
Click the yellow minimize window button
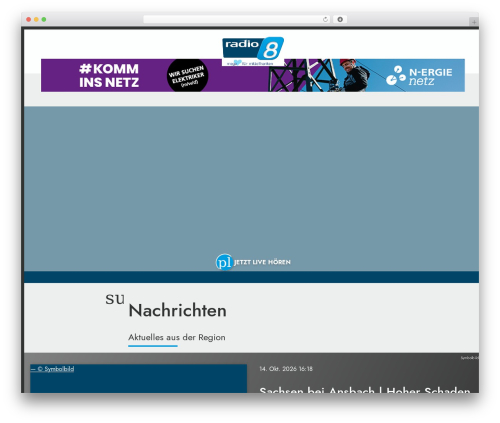point(36,20)
